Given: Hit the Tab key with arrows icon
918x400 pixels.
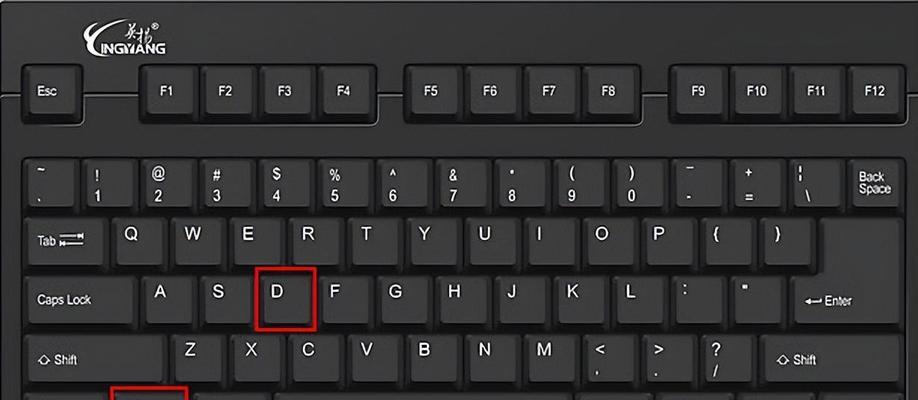Looking at the screenshot, I should [x=66, y=243].
